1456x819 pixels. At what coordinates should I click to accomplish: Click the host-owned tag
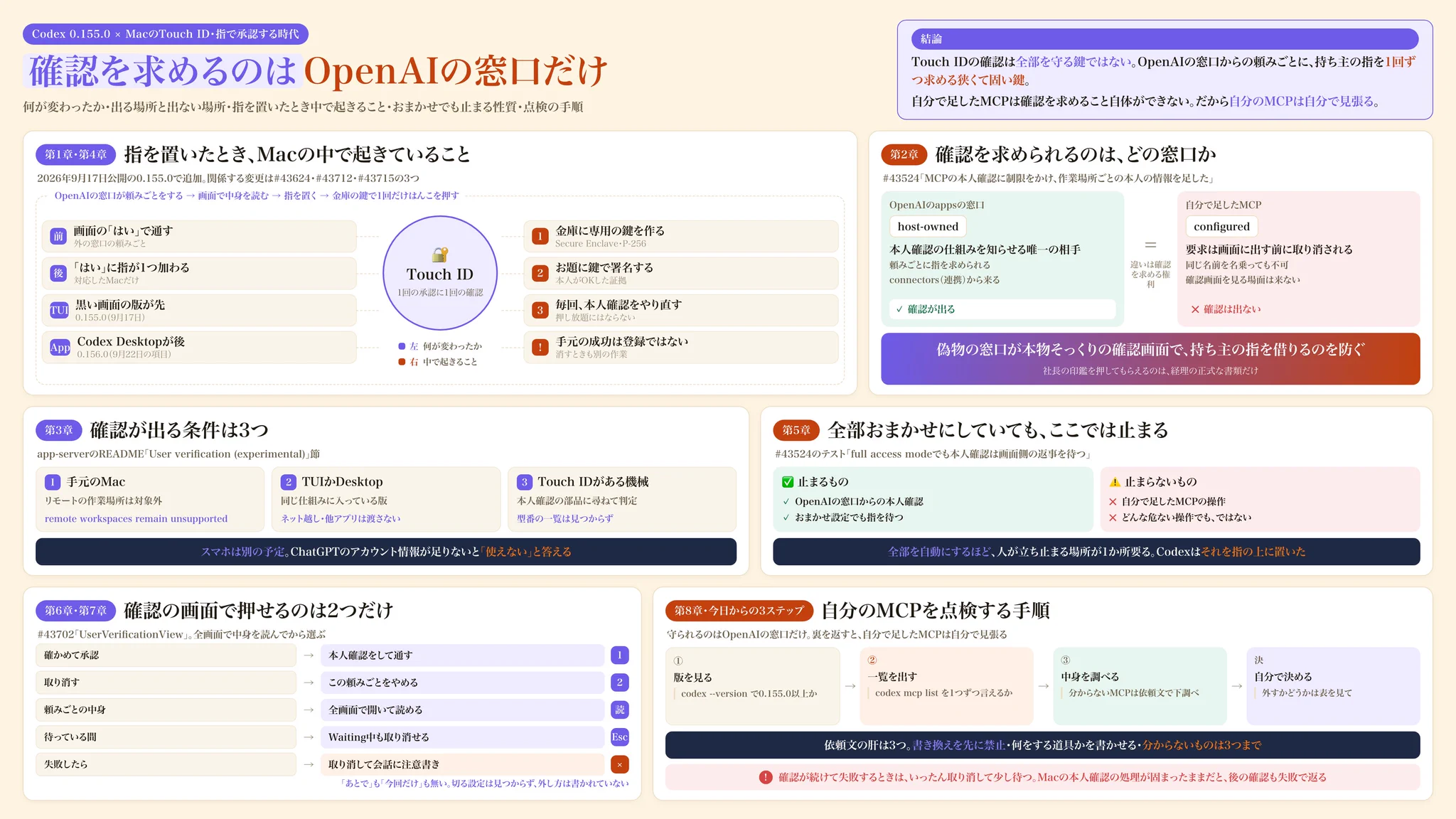928,227
